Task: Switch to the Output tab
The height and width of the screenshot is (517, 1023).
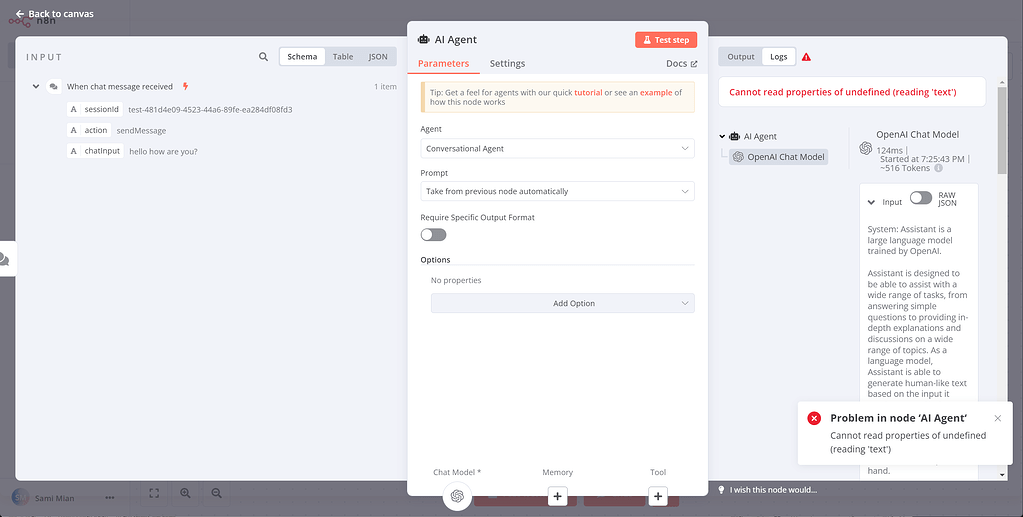Action: [741, 57]
